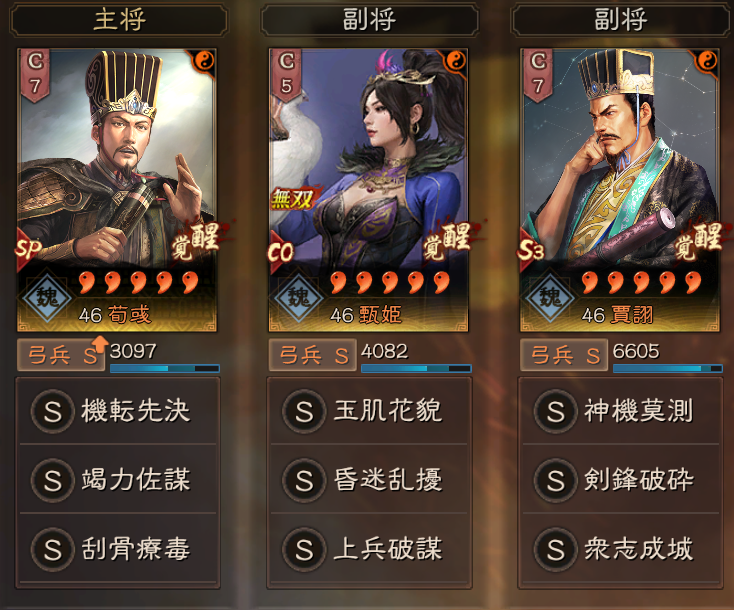Click the 衆志成城 skill slot
This screenshot has width=734, height=610.
621,549
